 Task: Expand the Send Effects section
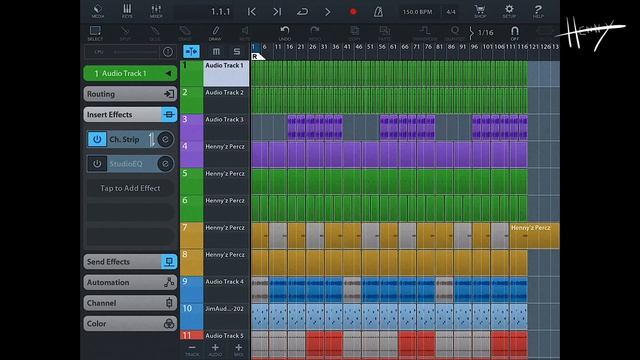pyautogui.click(x=130, y=262)
